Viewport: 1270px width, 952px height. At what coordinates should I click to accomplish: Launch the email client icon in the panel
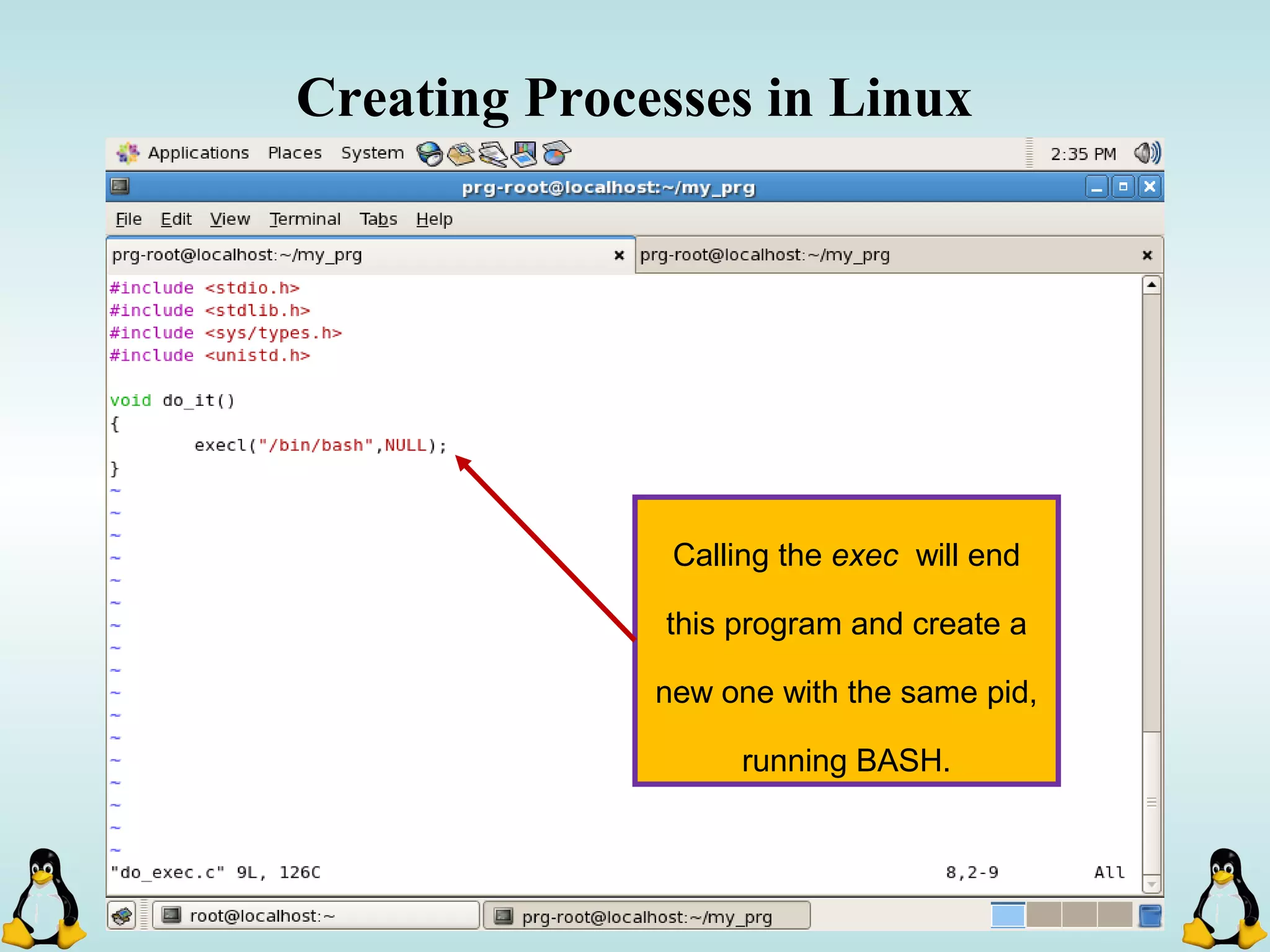[461, 154]
